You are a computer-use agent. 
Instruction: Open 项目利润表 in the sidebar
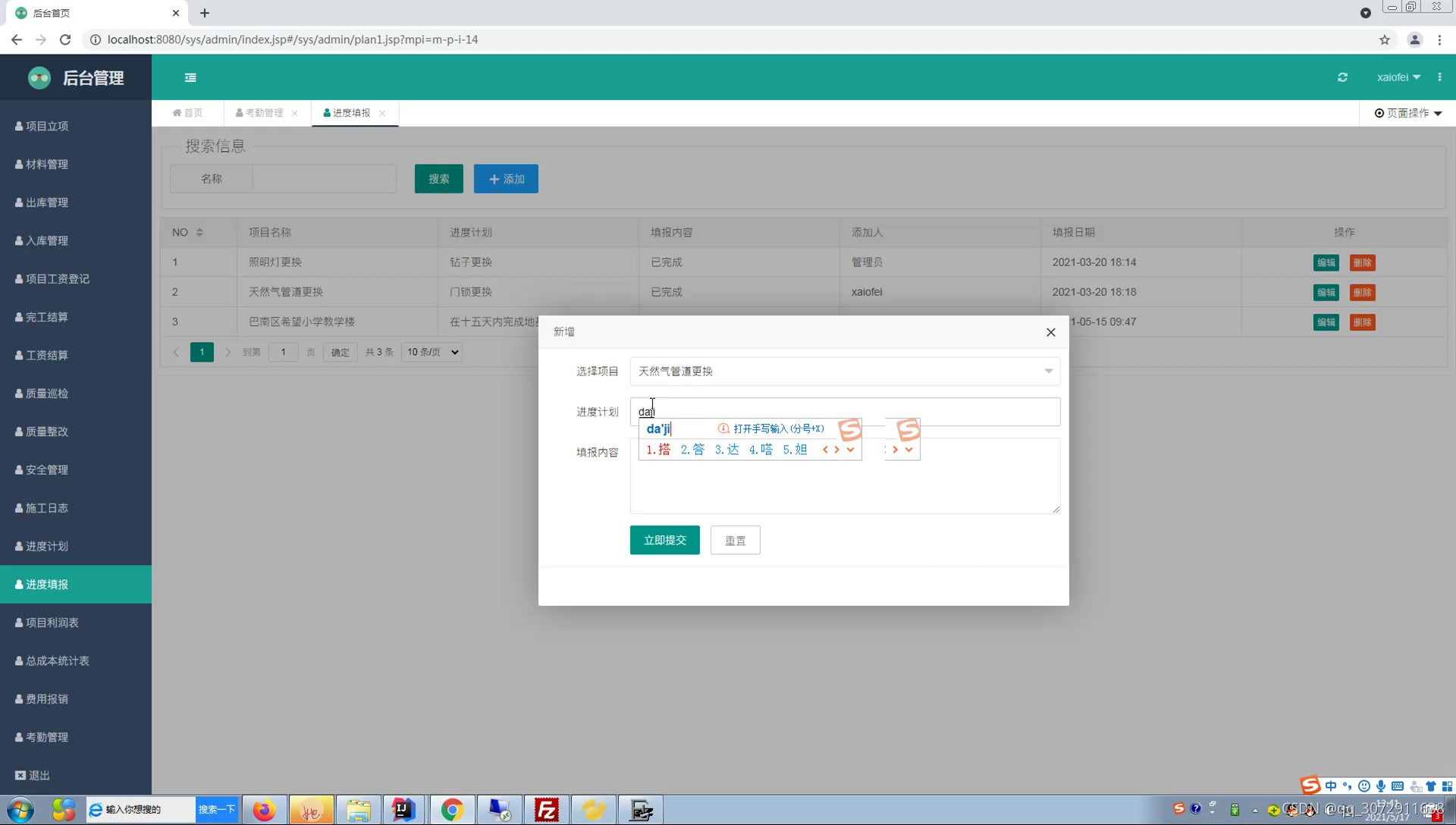click(x=76, y=623)
